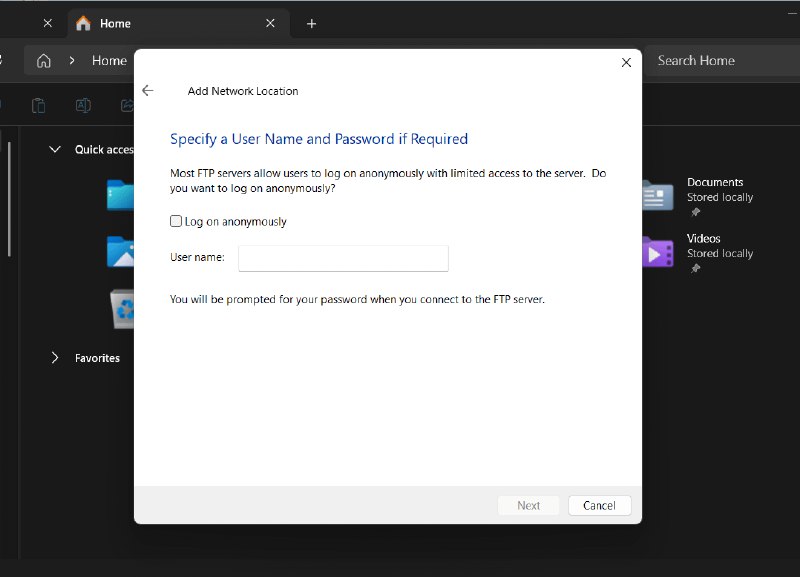Select Home breadcrumb in address bar
The image size is (800, 577).
109,61
